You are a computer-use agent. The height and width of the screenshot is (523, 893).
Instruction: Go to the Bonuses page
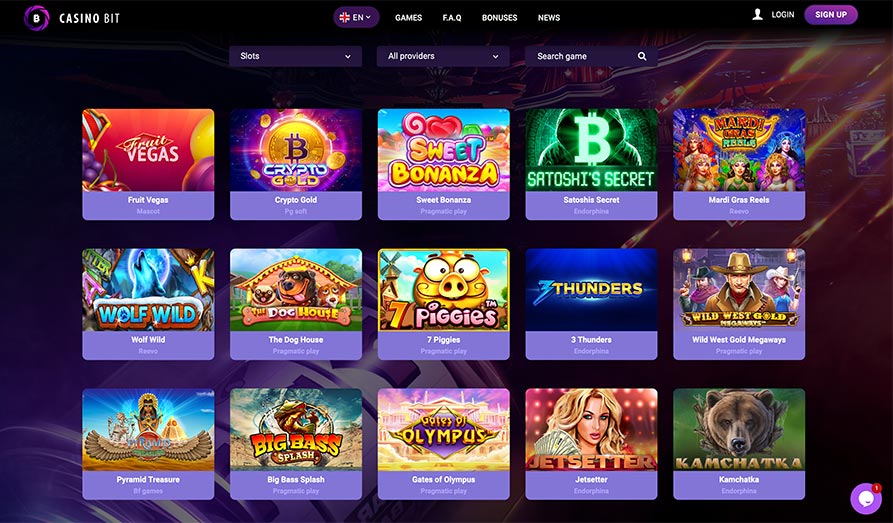point(499,18)
